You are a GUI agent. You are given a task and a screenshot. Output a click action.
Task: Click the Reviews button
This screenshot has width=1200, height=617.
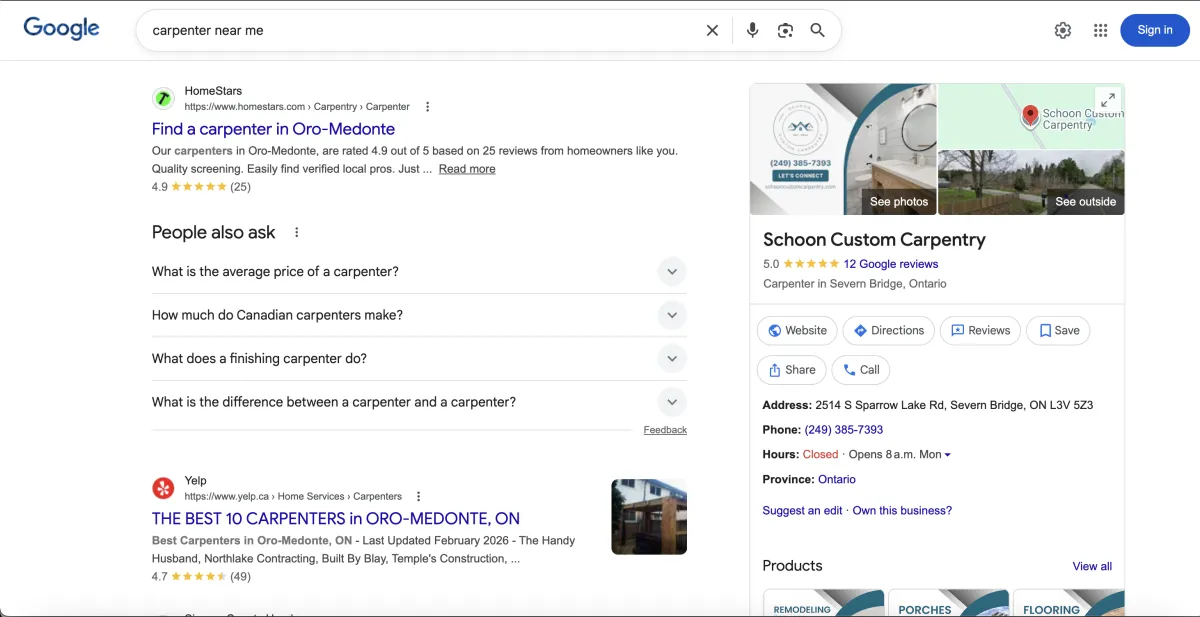[980, 331]
